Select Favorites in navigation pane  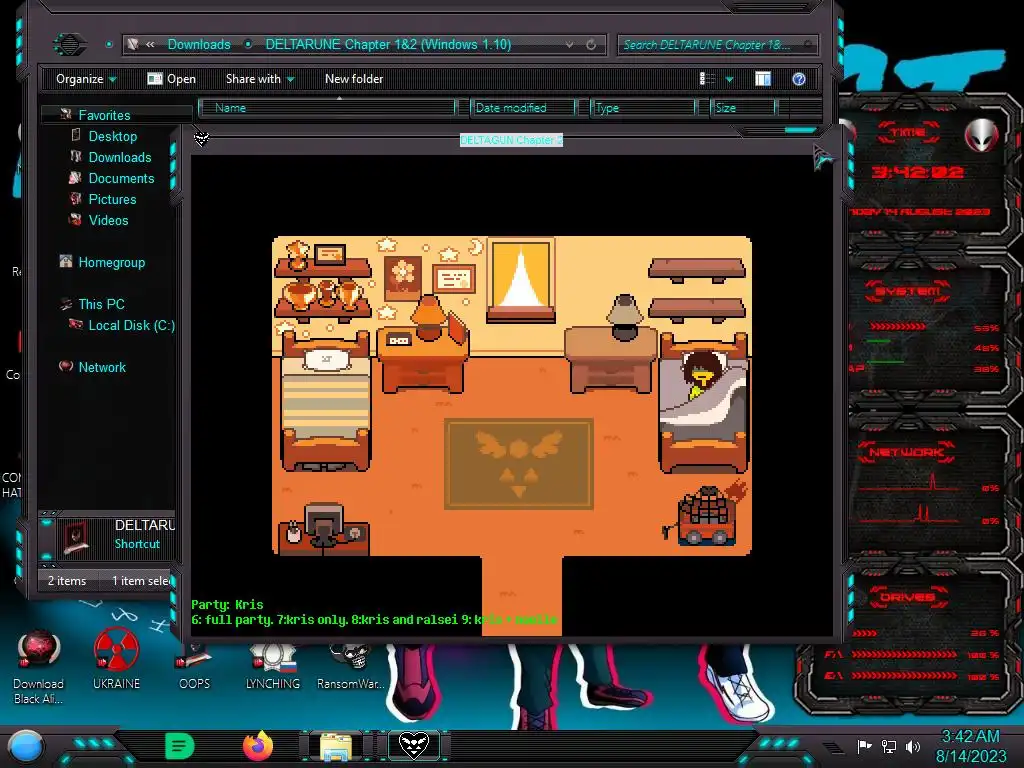point(104,115)
